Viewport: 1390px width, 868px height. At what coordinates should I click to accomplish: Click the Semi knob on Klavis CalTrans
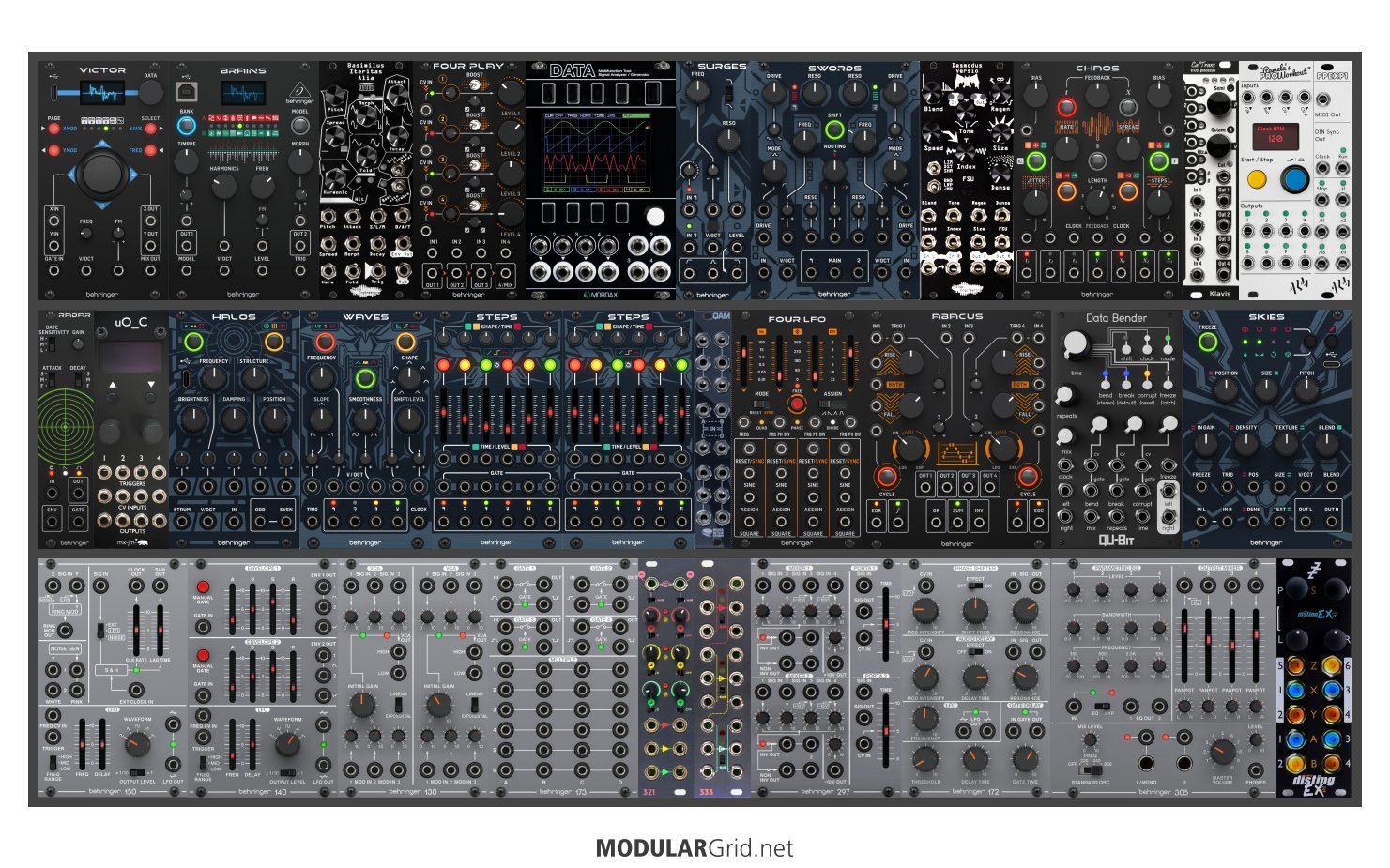pyautogui.click(x=1217, y=104)
